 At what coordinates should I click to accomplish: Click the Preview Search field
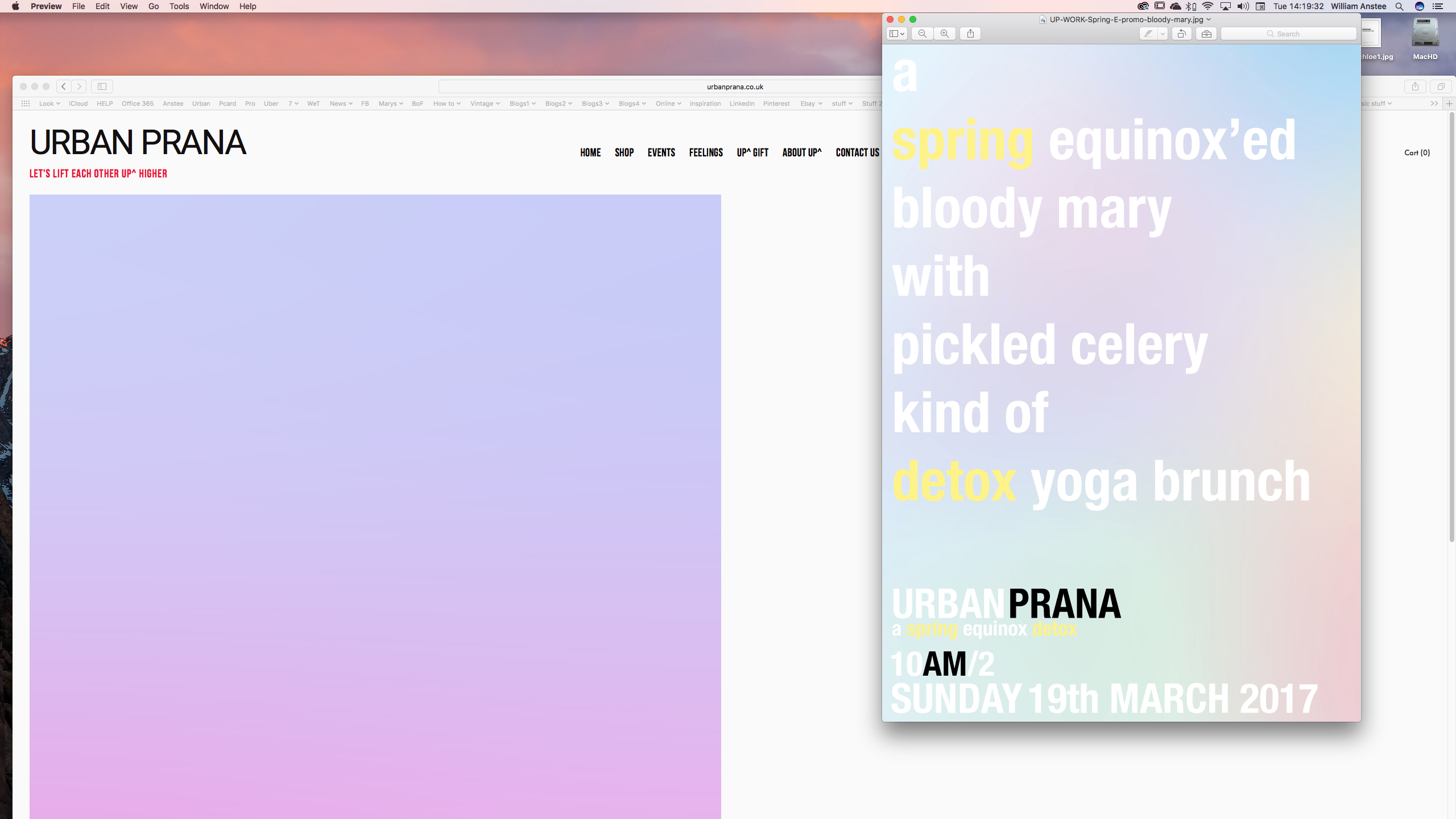[x=1288, y=34]
